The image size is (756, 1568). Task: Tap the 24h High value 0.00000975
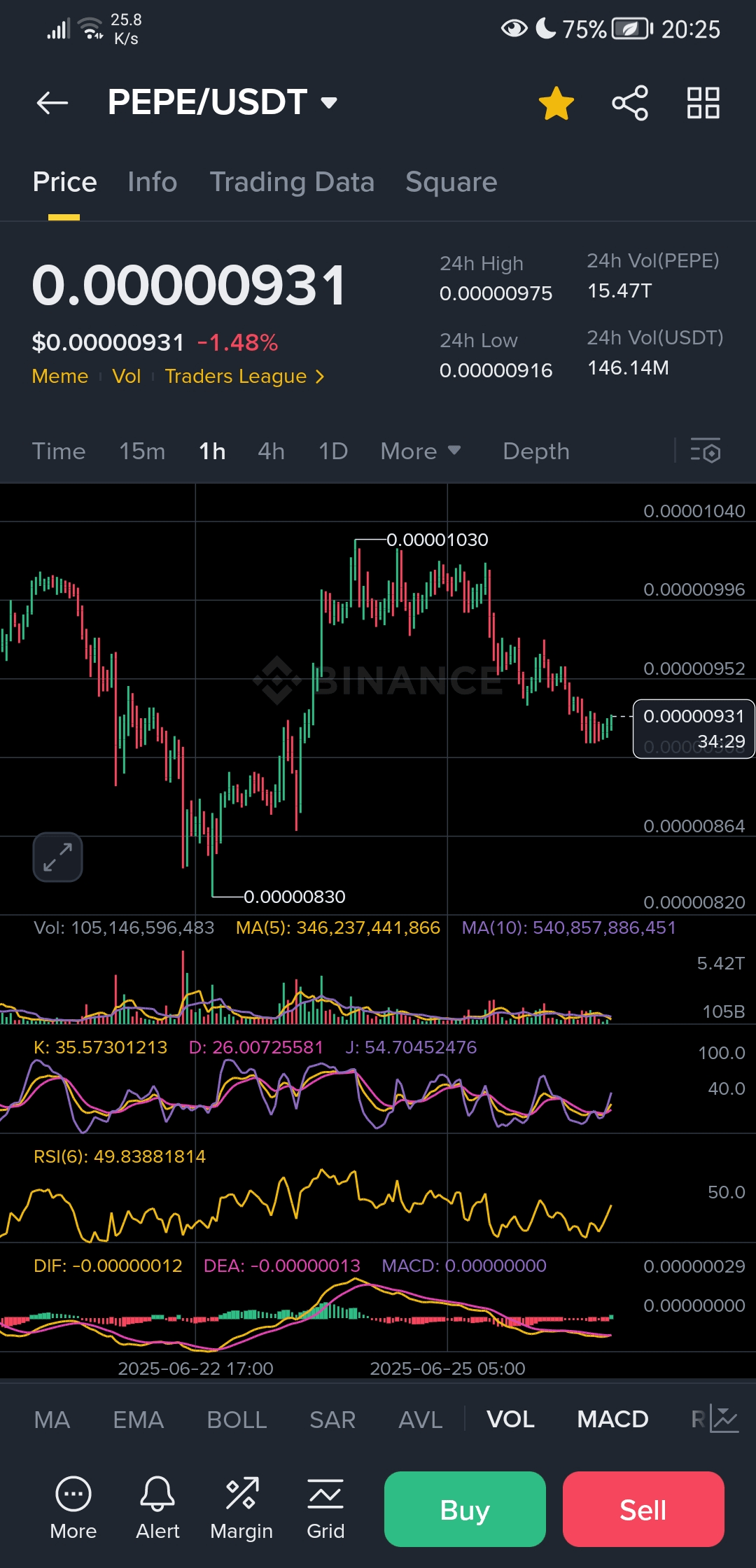click(496, 293)
